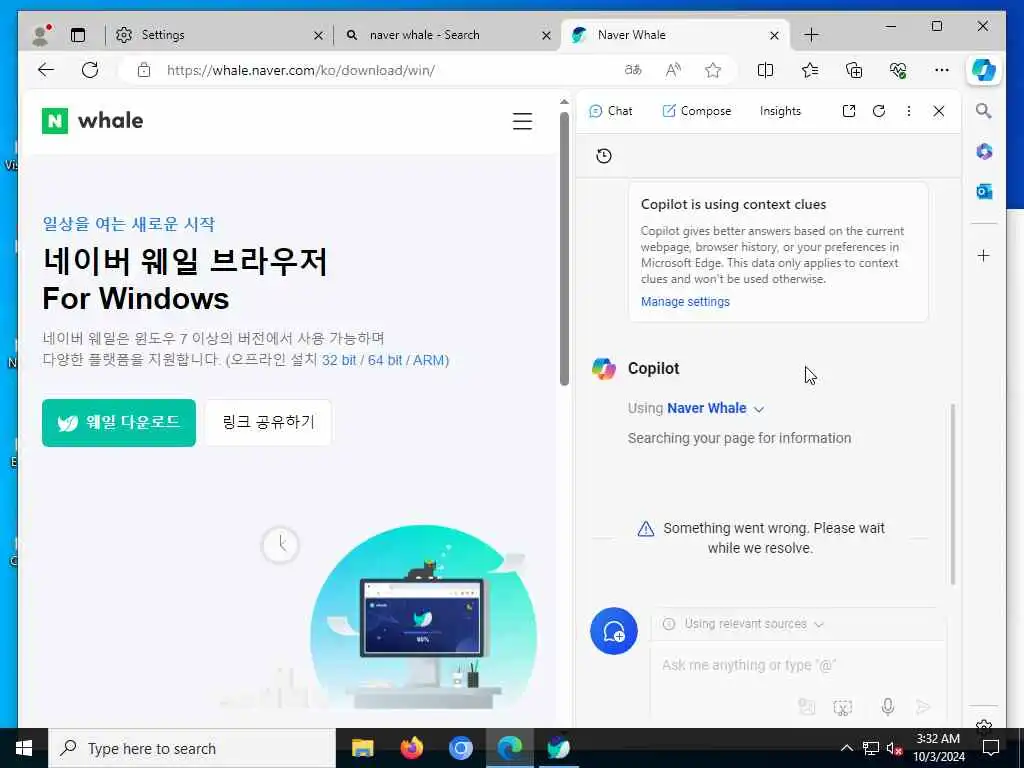Refresh the Copilot pane
The width and height of the screenshot is (1024, 768).
[879, 111]
